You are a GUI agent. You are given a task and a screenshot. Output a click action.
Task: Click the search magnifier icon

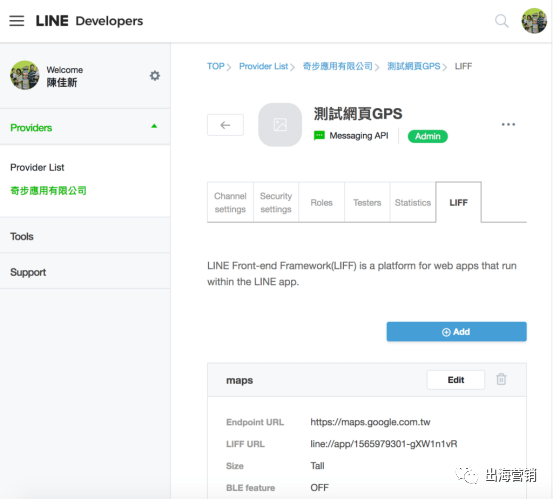coord(501,21)
